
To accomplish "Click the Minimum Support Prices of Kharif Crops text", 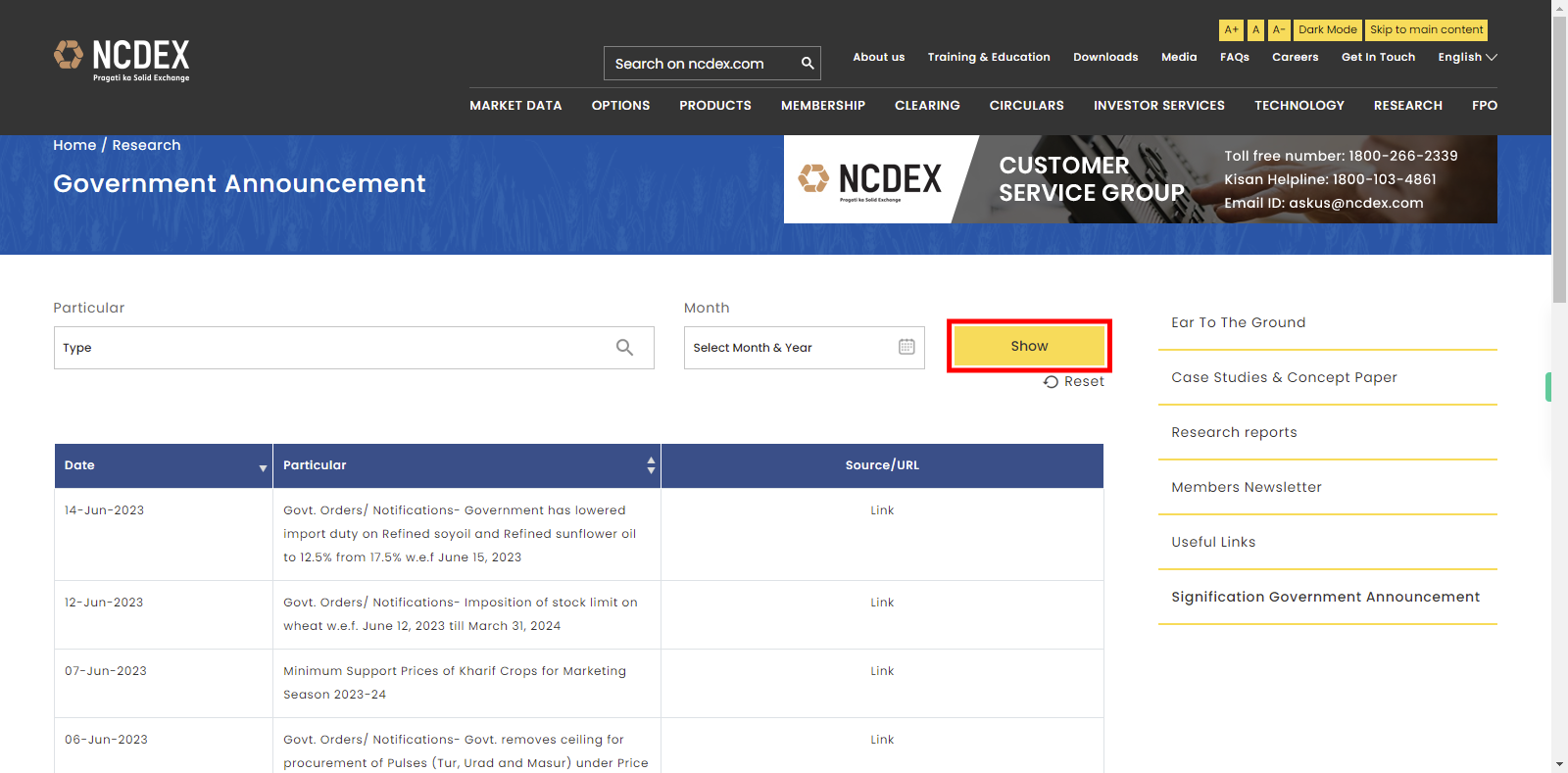I will pyautogui.click(x=455, y=683).
